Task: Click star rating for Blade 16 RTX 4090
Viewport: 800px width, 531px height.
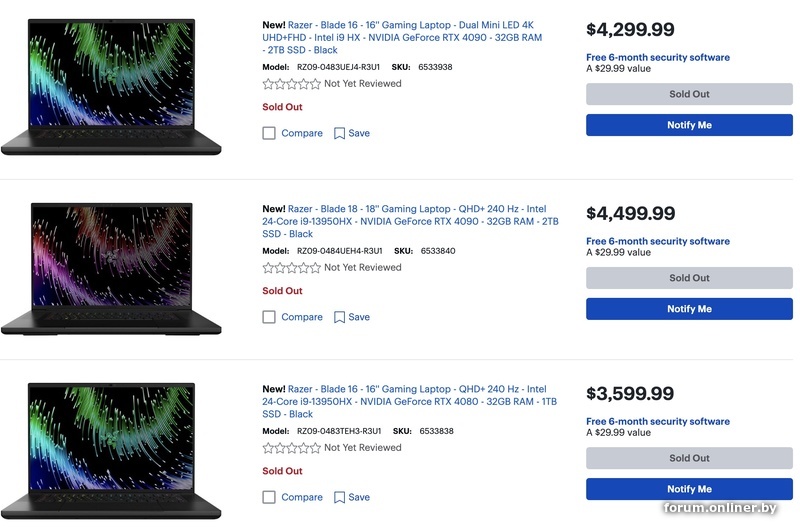Action: pos(291,84)
